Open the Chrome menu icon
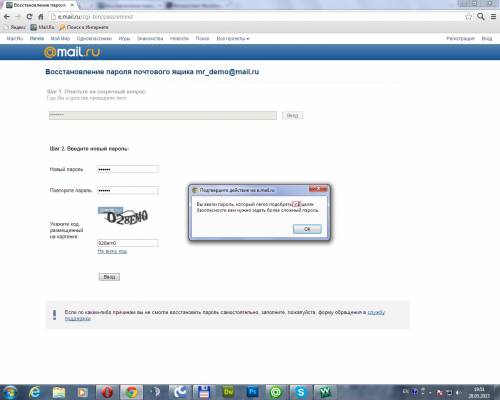This screenshot has width=500, height=400. [x=493, y=17]
